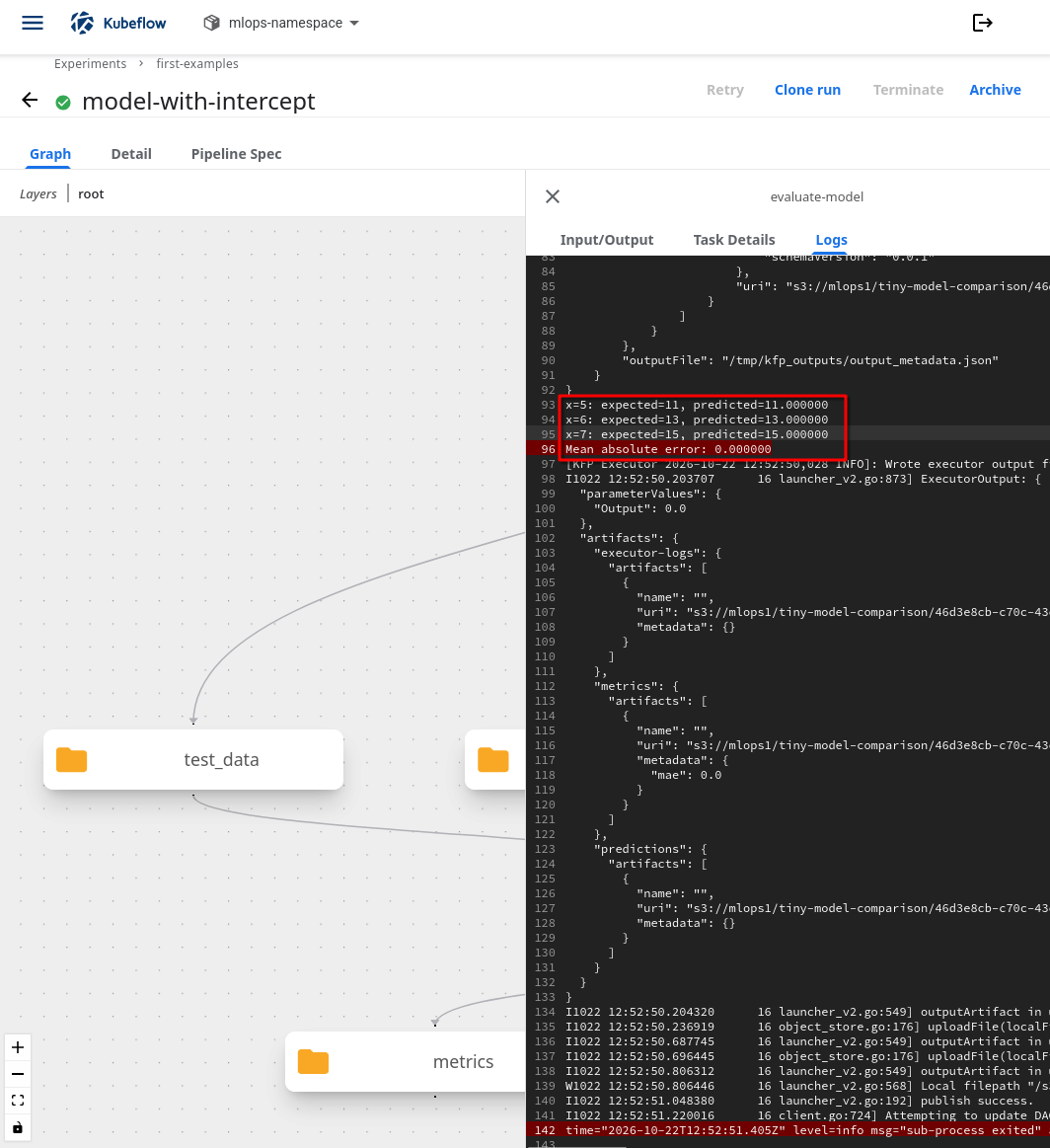
Task: Open the mlops-namespace selector dropdown
Action: 281,23
